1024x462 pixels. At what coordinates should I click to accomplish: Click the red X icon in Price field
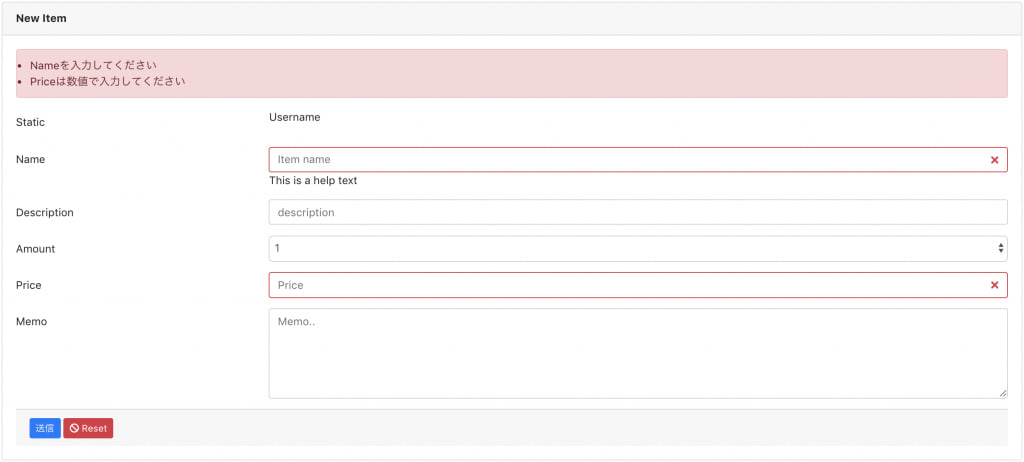[994, 285]
